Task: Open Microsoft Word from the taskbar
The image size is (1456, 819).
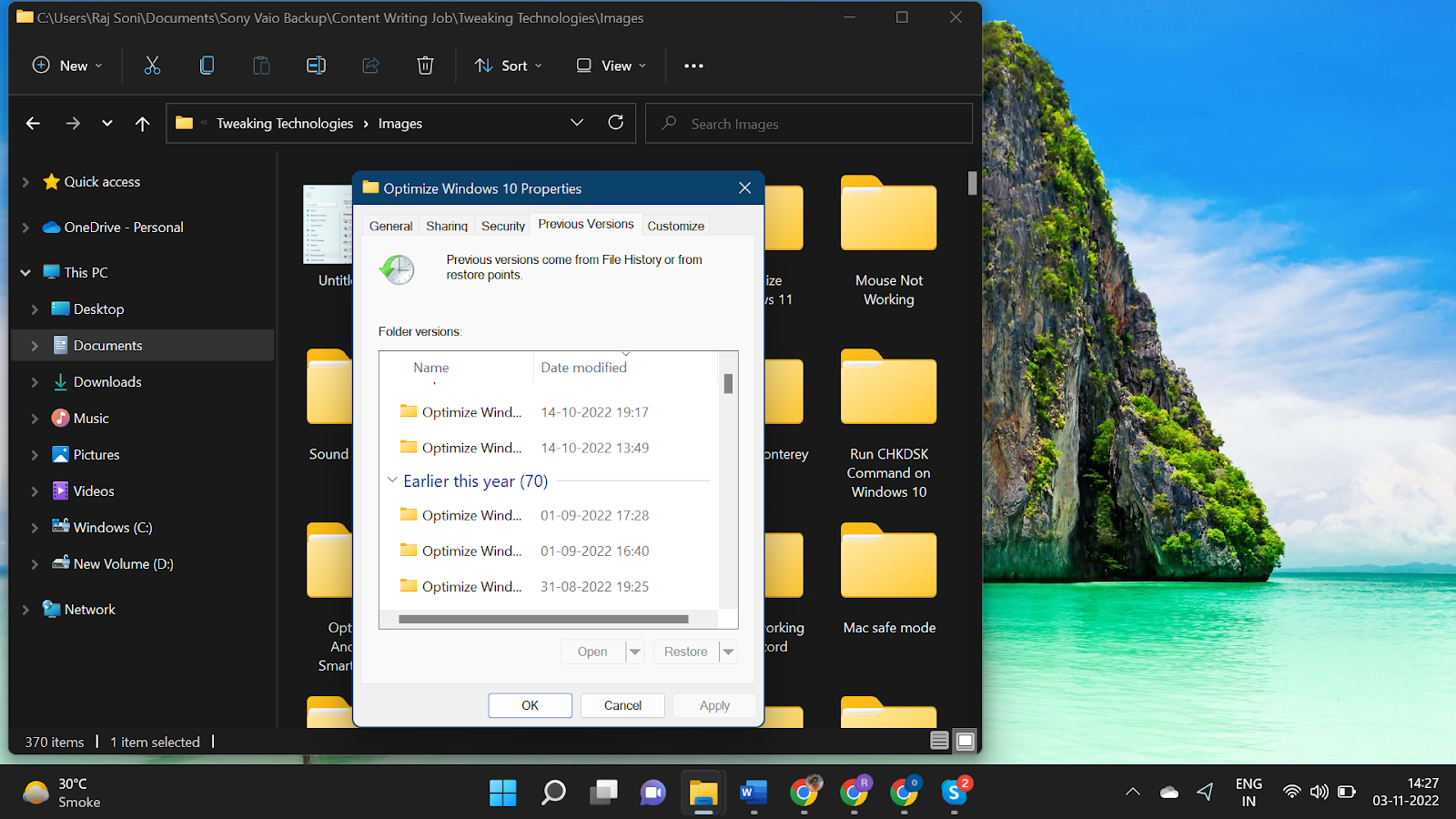Action: point(753,793)
